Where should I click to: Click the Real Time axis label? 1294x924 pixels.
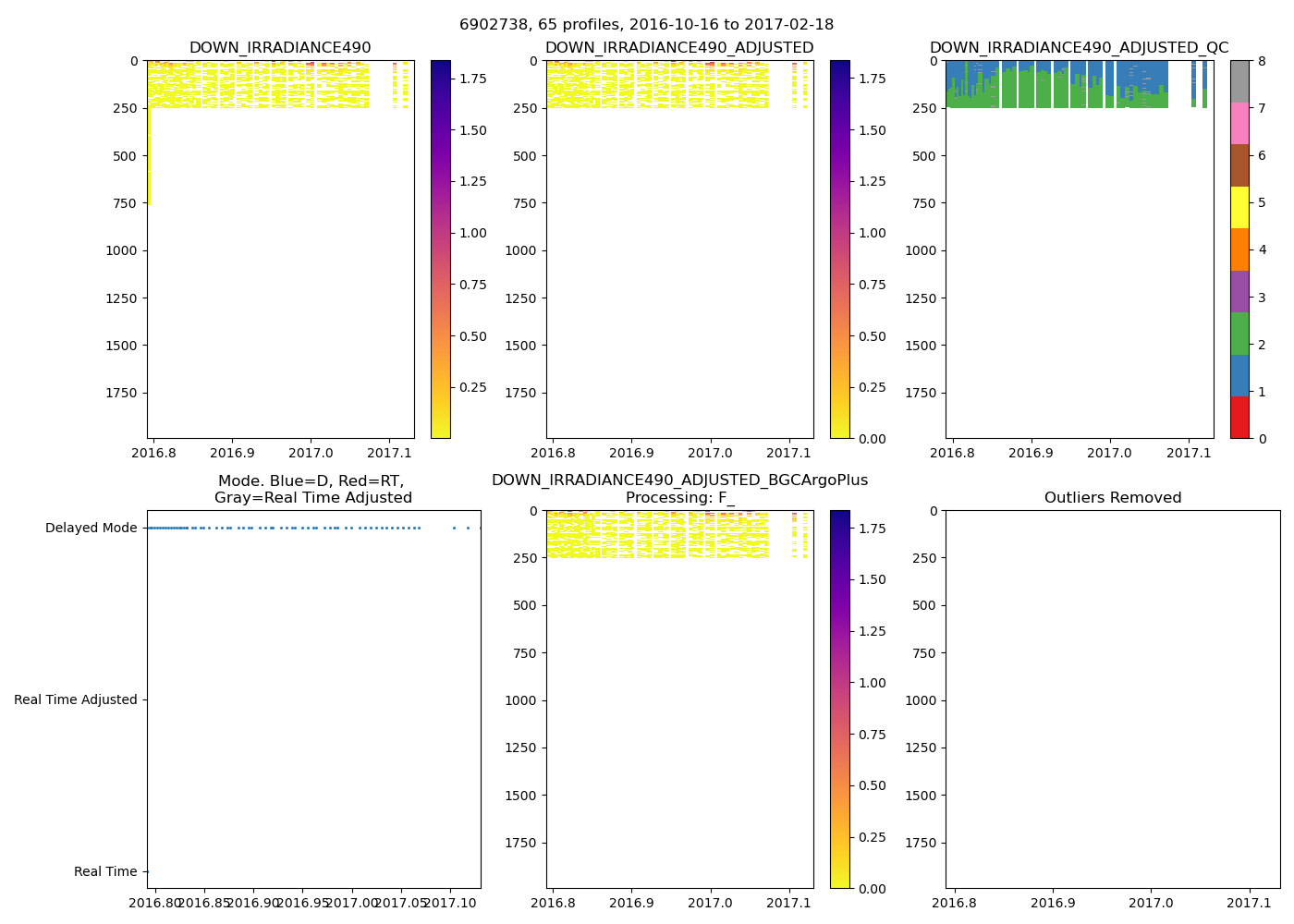[x=105, y=872]
